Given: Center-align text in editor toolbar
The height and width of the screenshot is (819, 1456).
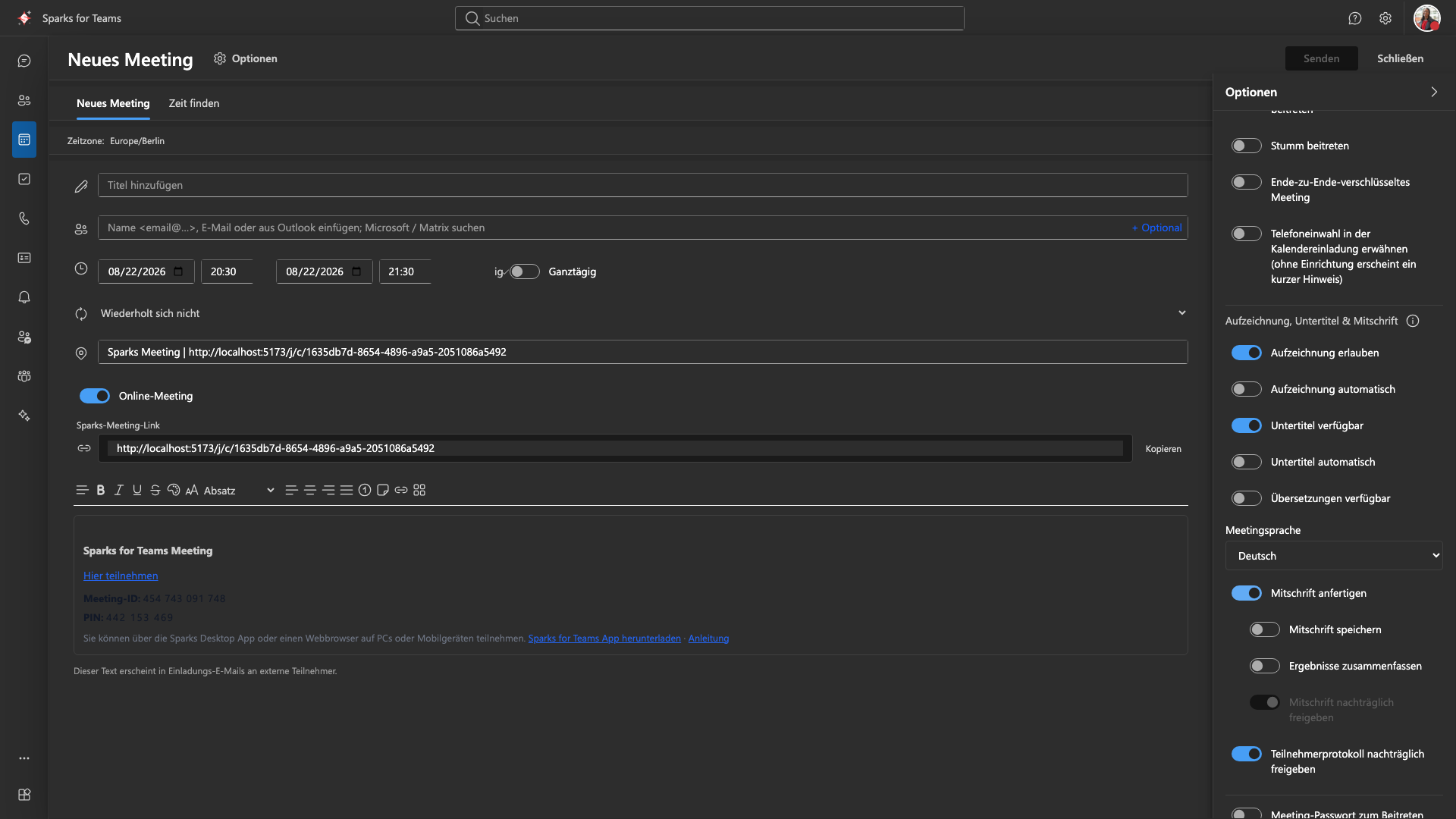Looking at the screenshot, I should pyautogui.click(x=310, y=490).
